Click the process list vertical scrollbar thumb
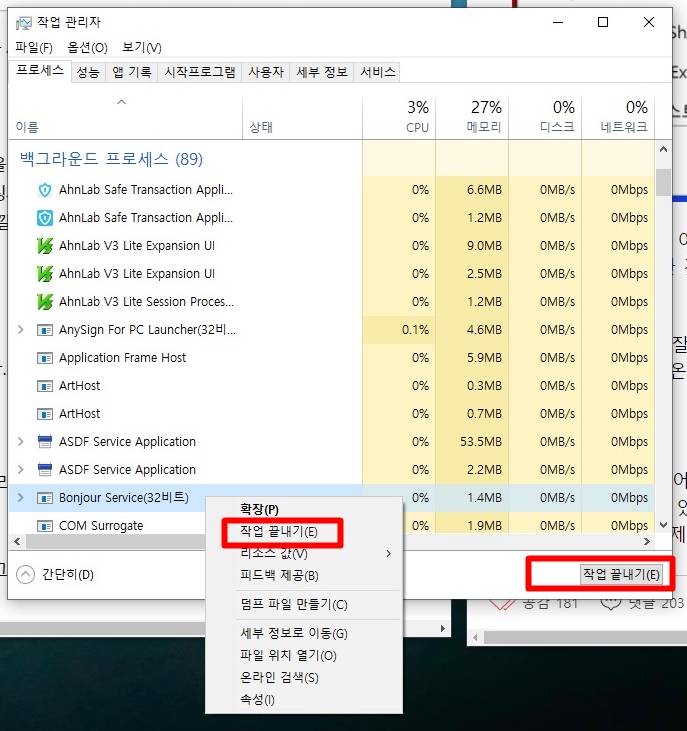687x731 pixels. pos(664,182)
